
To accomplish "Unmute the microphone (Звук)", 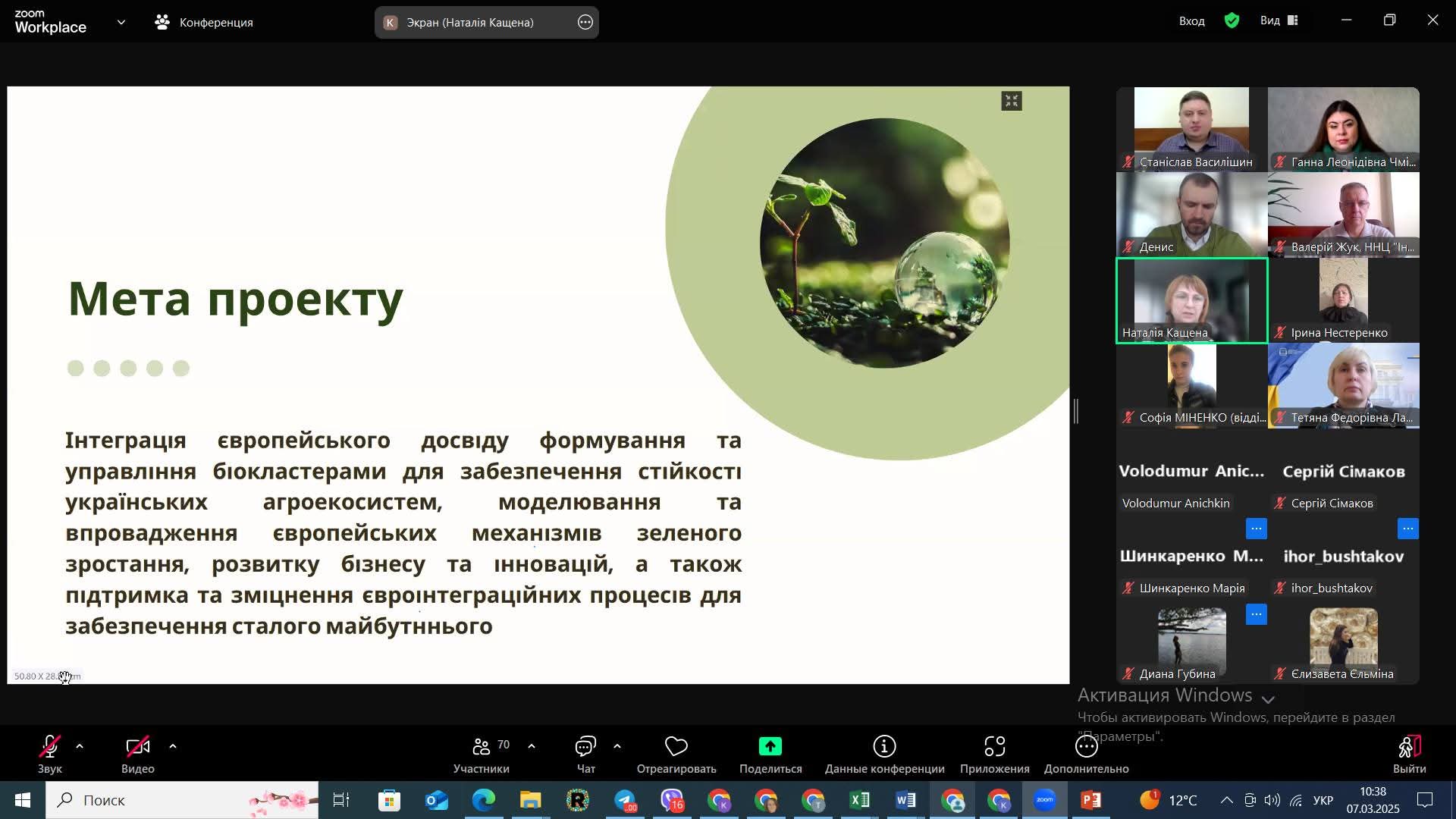I will coord(50,747).
